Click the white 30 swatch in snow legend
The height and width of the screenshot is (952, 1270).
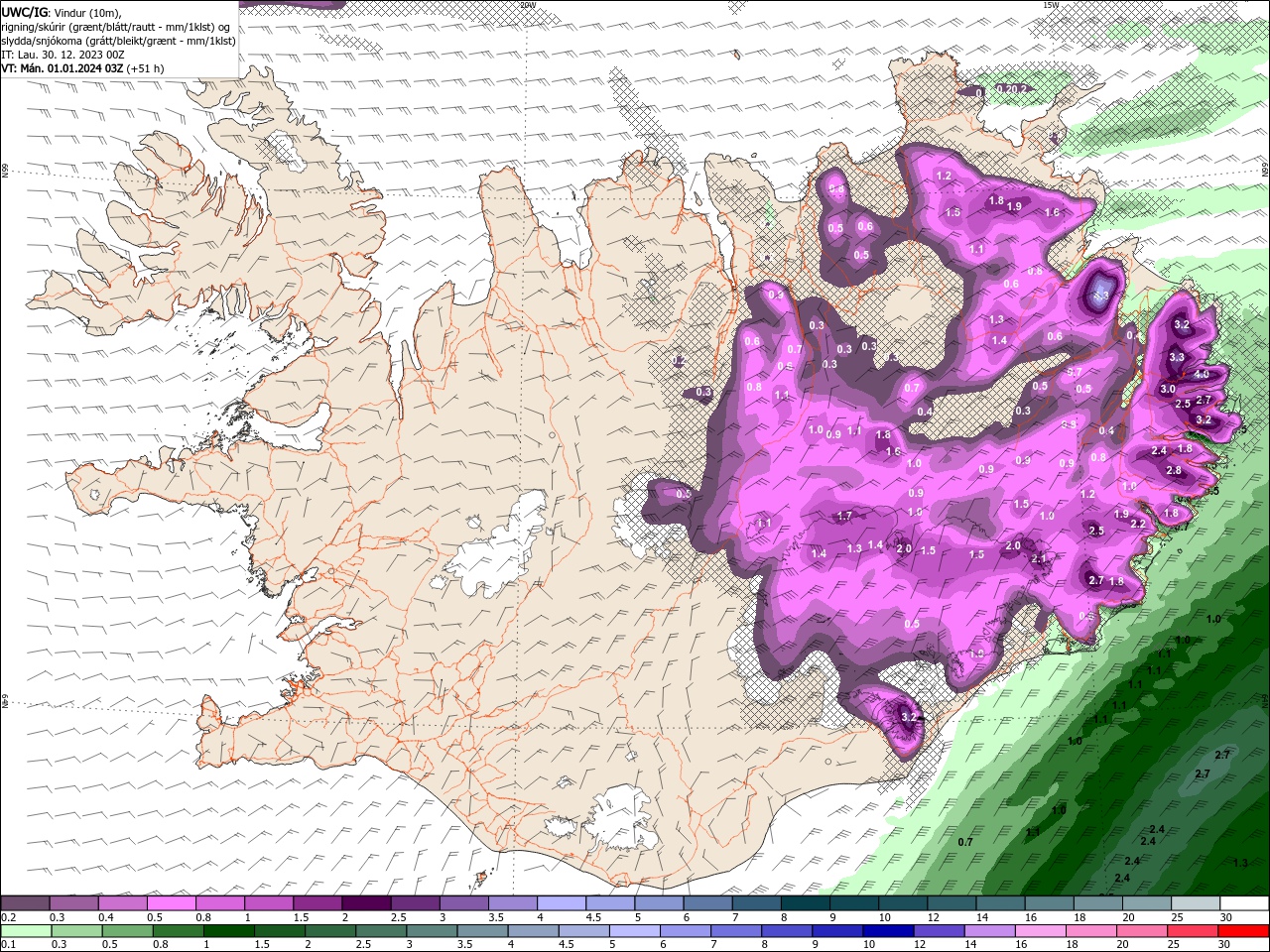pyautogui.click(x=1243, y=903)
